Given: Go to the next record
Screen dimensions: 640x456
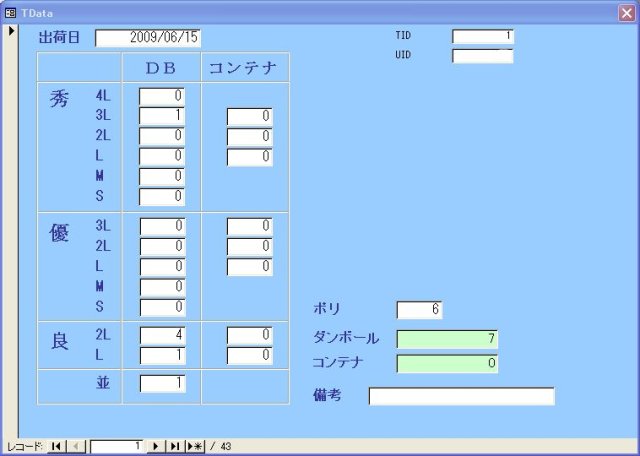Looking at the screenshot, I should tap(156, 446).
